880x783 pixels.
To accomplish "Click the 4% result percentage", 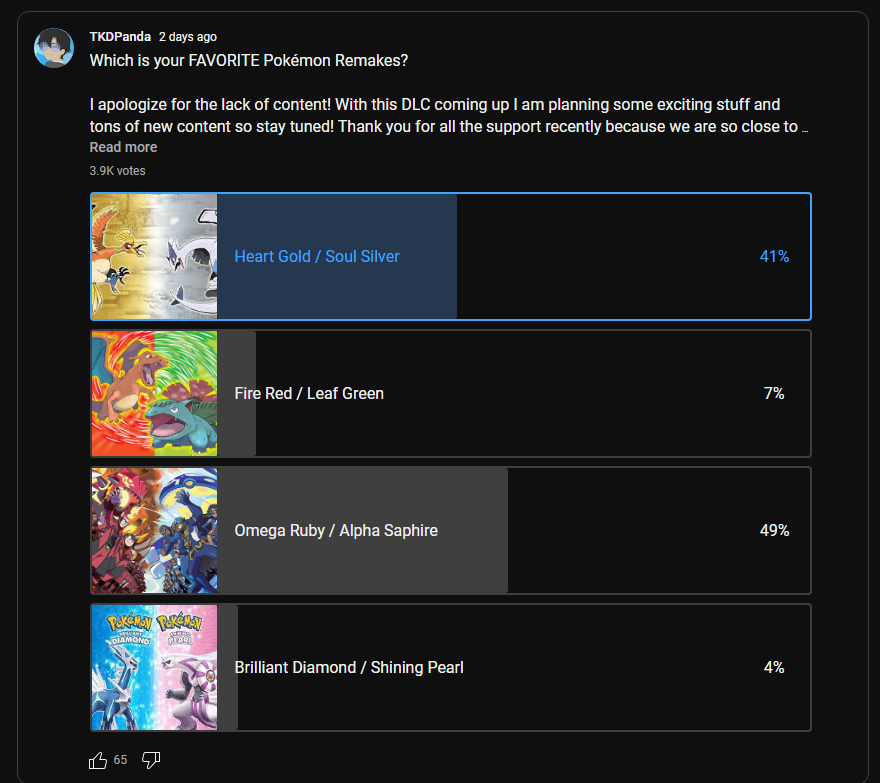I will pos(774,667).
